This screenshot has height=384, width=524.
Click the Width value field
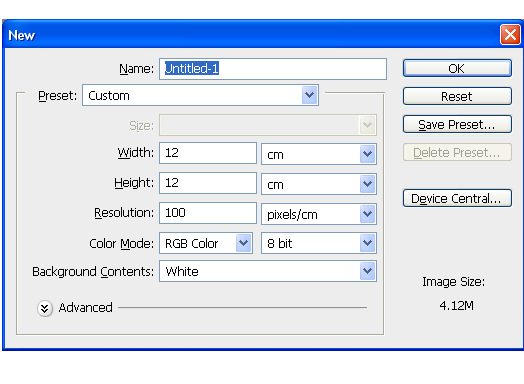coord(208,153)
